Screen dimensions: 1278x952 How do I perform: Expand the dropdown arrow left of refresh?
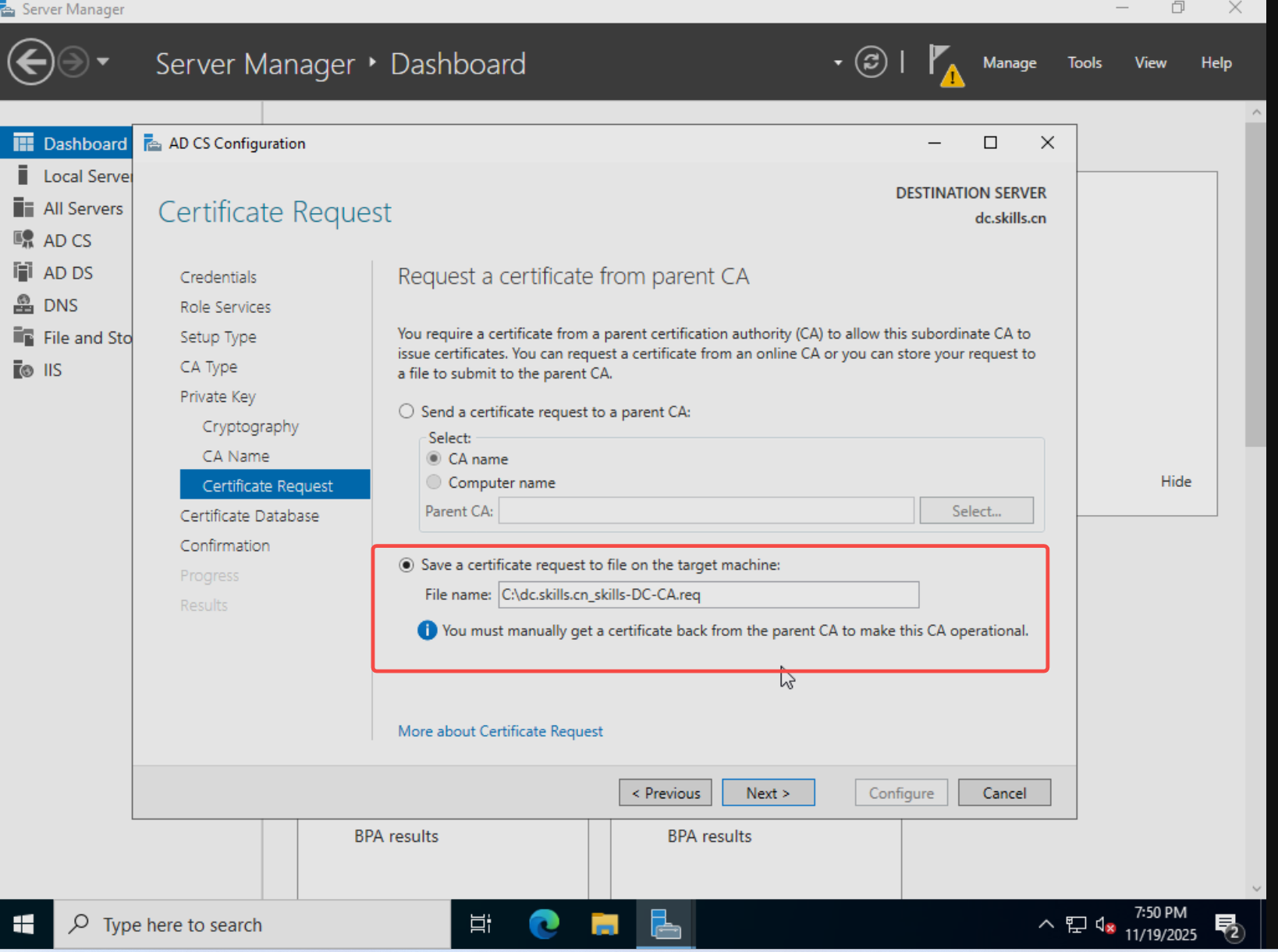[837, 62]
